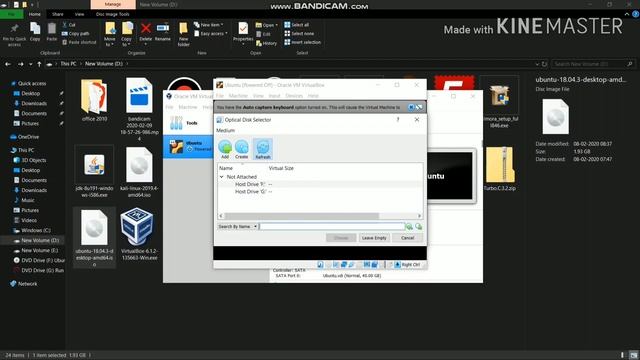Open the Machine menu in Ubuntu VM window

pos(238,96)
